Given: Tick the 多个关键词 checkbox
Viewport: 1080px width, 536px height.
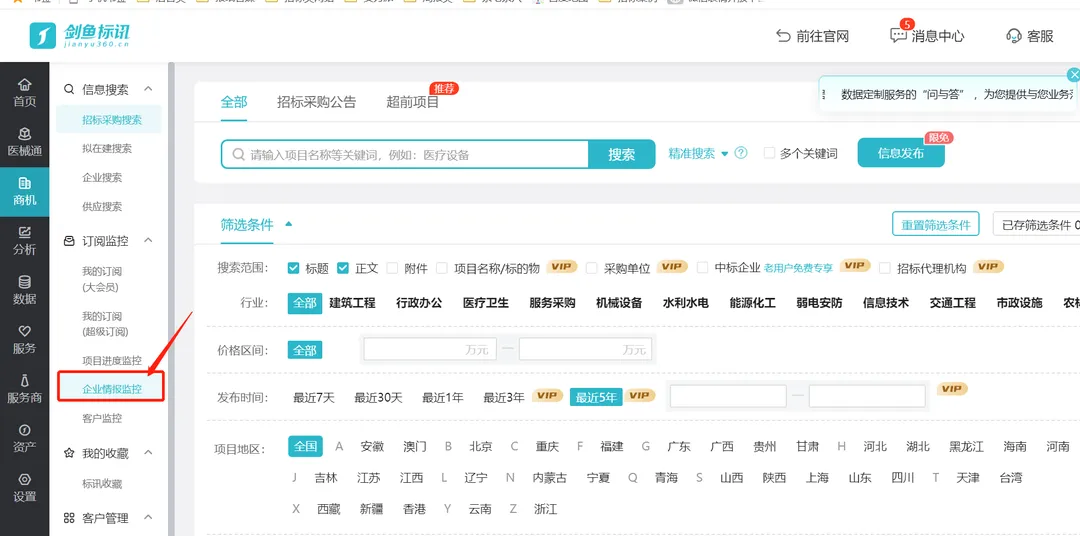Looking at the screenshot, I should pyautogui.click(x=769, y=153).
